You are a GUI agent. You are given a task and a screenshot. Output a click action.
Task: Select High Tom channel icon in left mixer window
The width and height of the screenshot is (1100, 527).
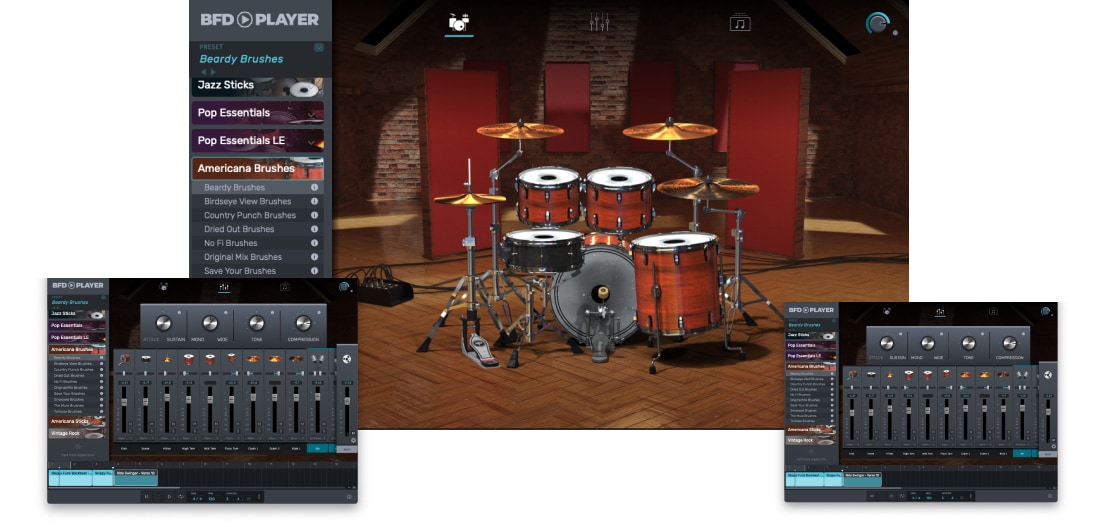tap(189, 359)
